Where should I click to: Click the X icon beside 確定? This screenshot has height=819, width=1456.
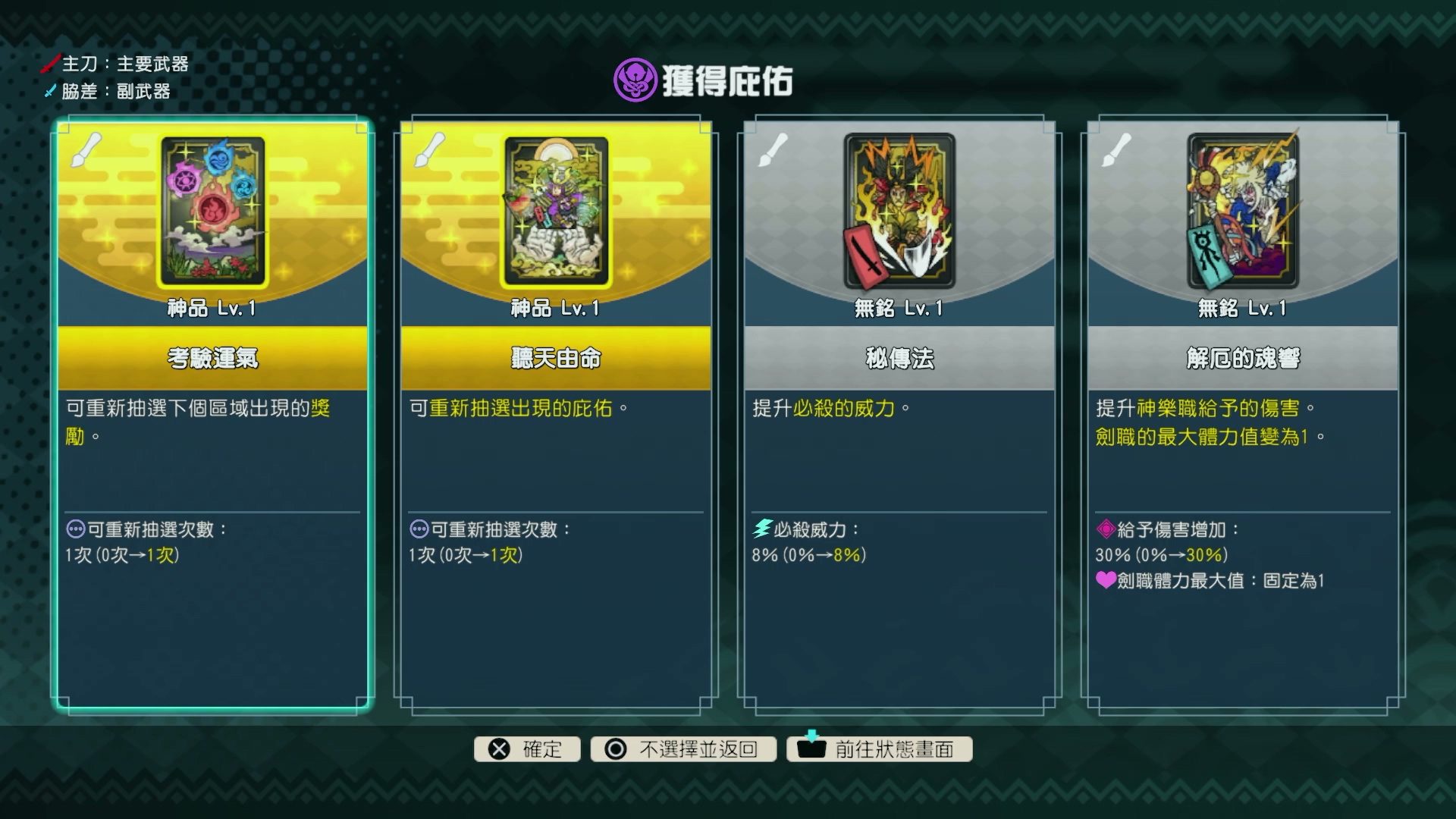click(x=499, y=749)
